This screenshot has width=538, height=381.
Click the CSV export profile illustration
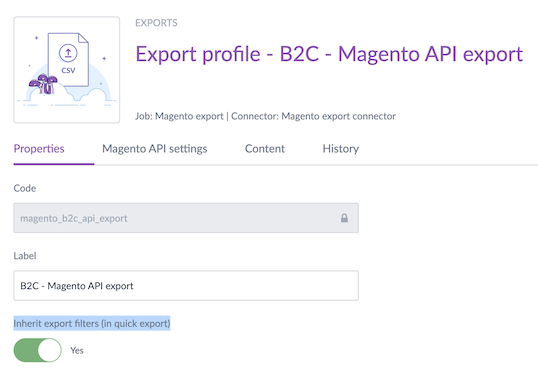(x=67, y=70)
